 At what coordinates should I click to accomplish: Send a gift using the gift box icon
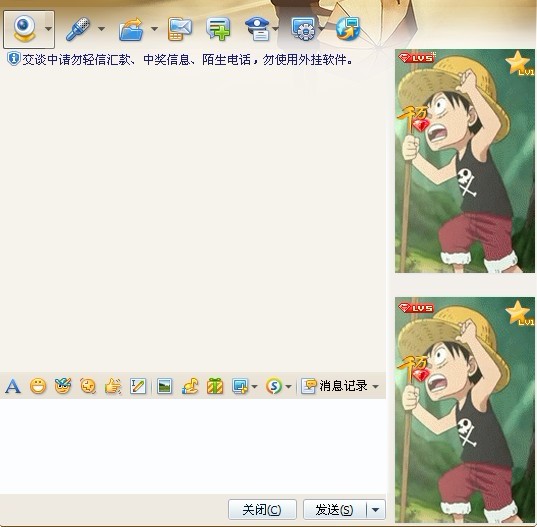click(215, 386)
